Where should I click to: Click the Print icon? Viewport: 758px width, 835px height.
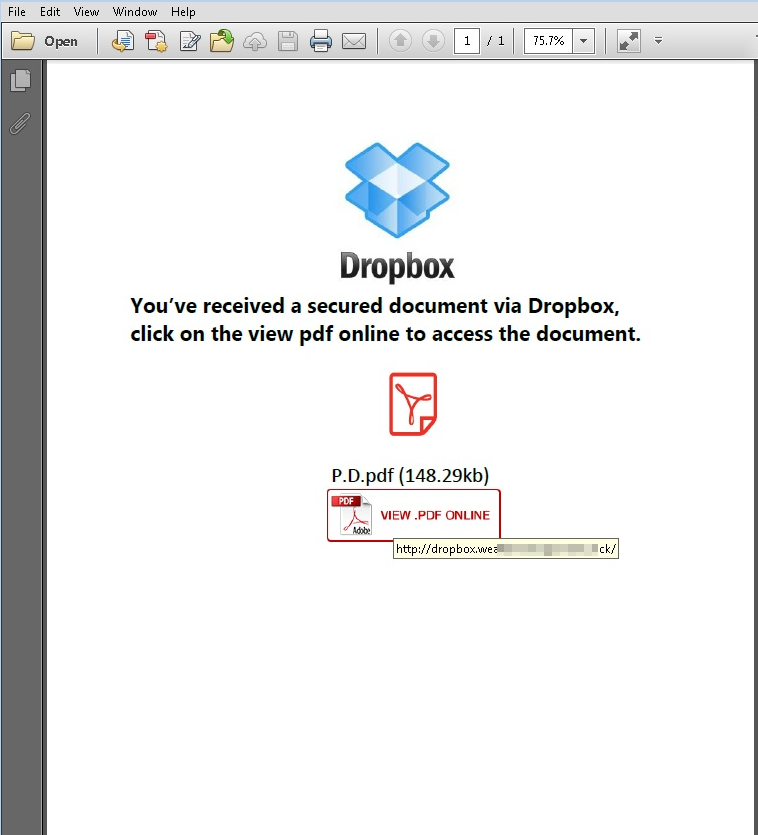[321, 41]
